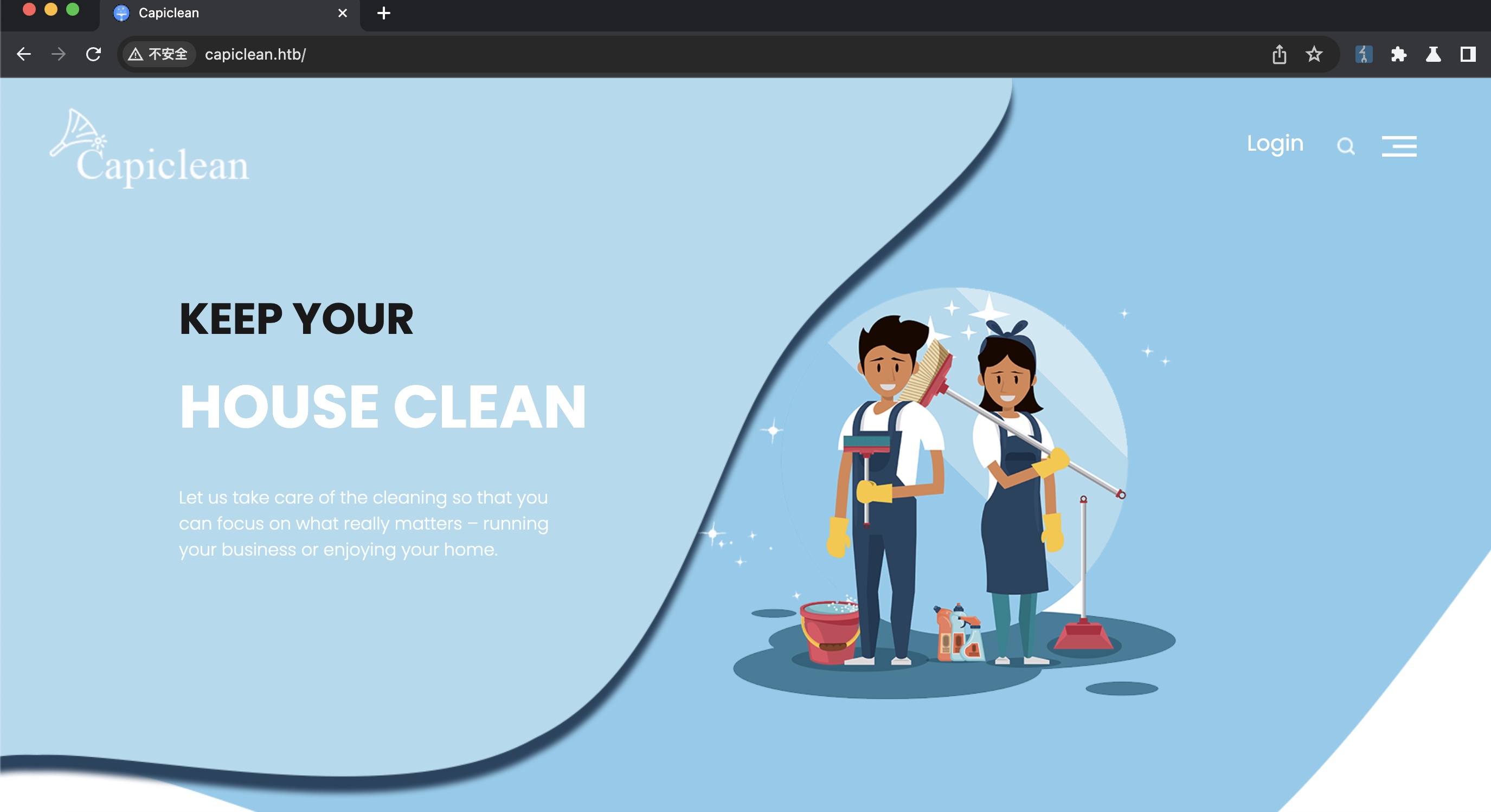The image size is (1491, 812).
Task: Open a new browser tab
Action: point(384,12)
